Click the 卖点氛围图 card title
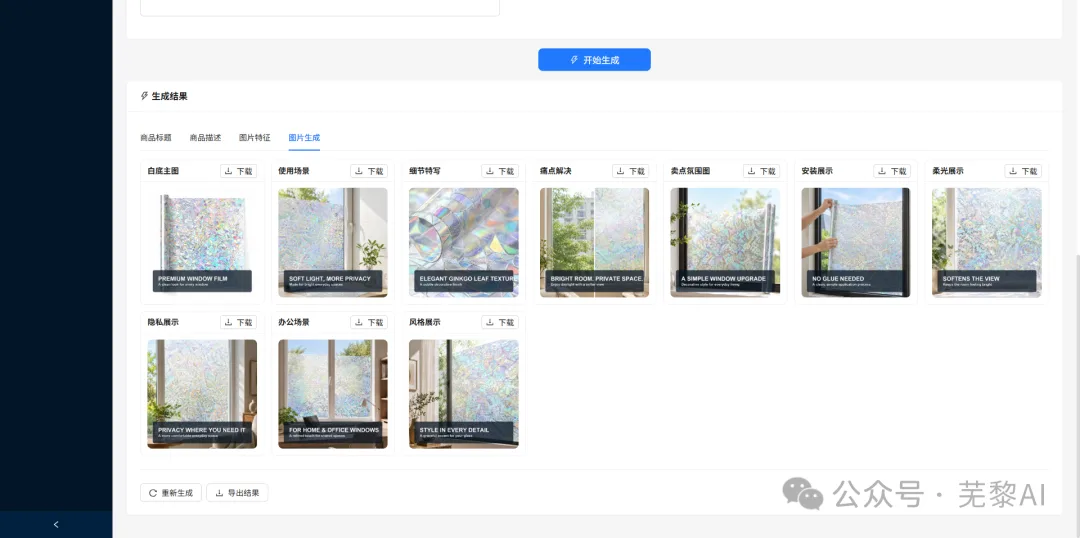The width and height of the screenshot is (1080, 538). 690,171
